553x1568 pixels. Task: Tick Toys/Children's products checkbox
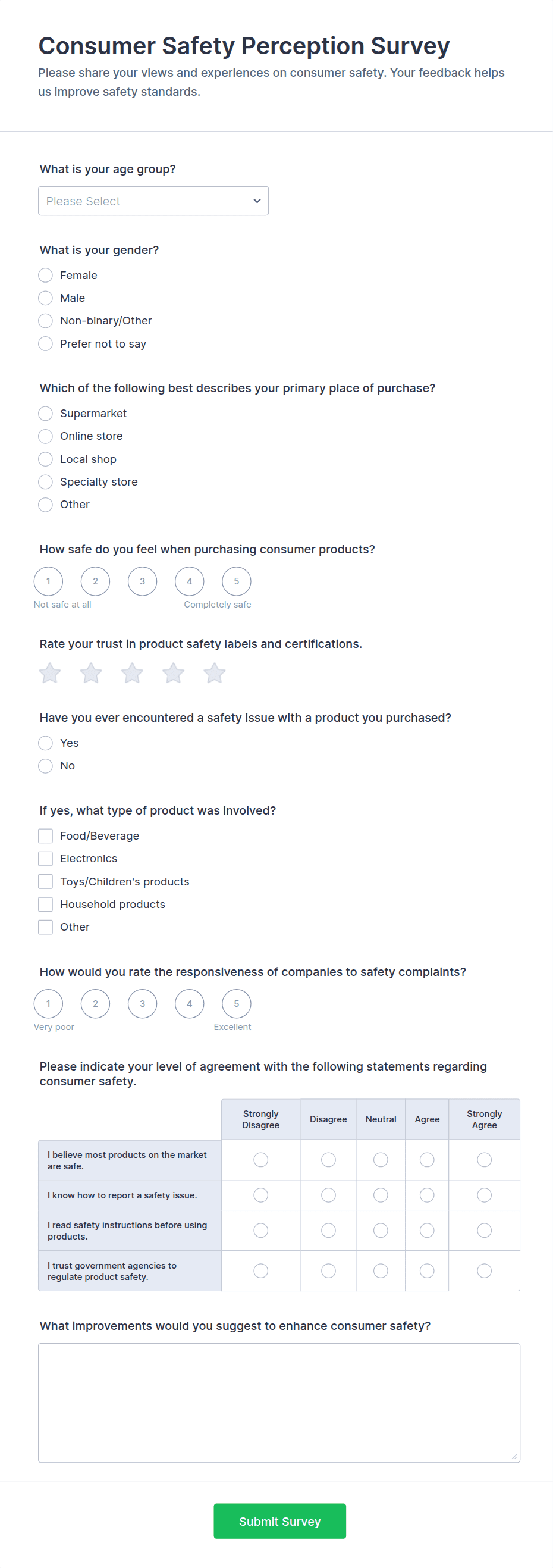coord(46,881)
